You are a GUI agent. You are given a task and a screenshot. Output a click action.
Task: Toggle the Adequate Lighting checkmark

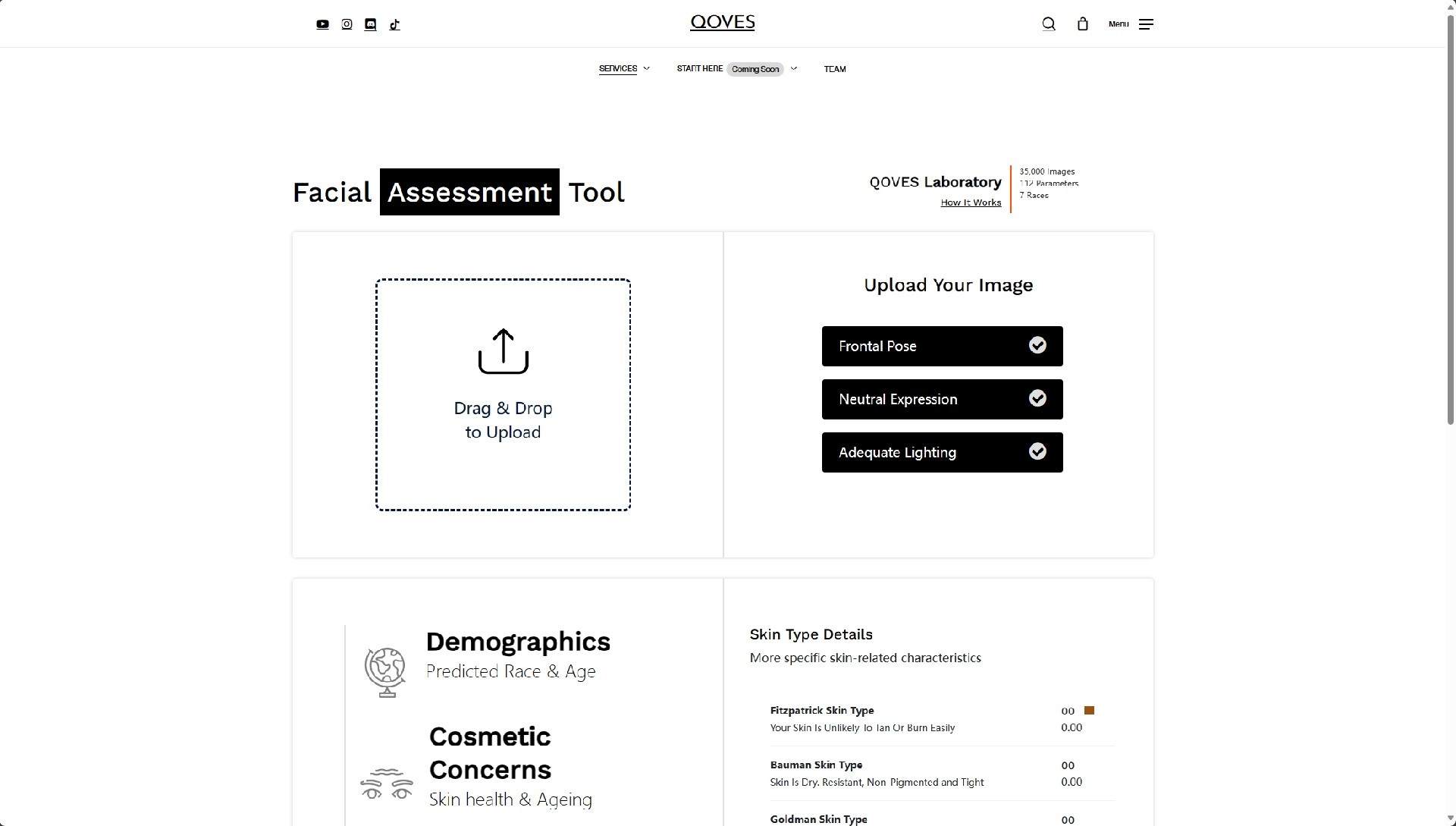pyautogui.click(x=1037, y=452)
